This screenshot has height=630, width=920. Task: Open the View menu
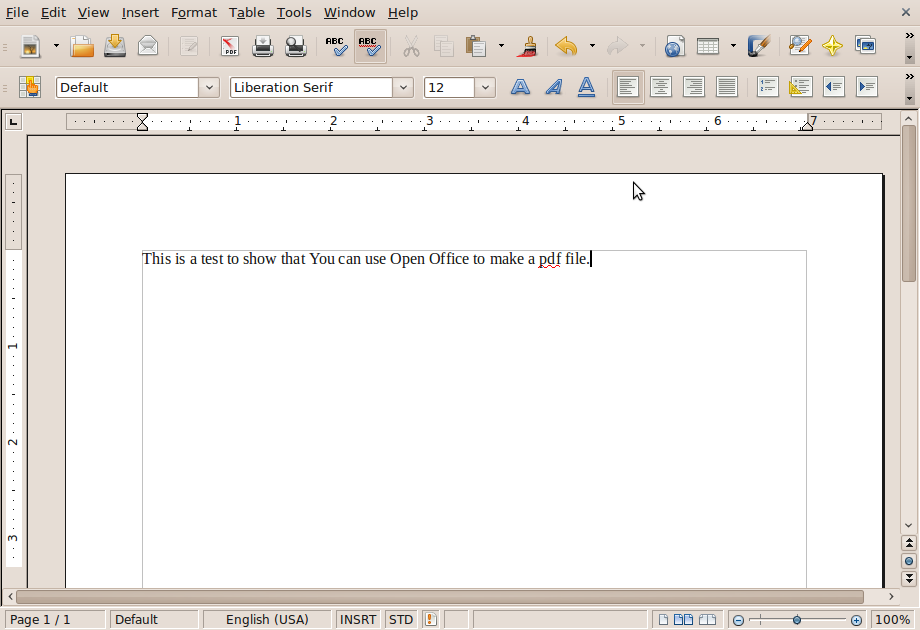[93, 12]
